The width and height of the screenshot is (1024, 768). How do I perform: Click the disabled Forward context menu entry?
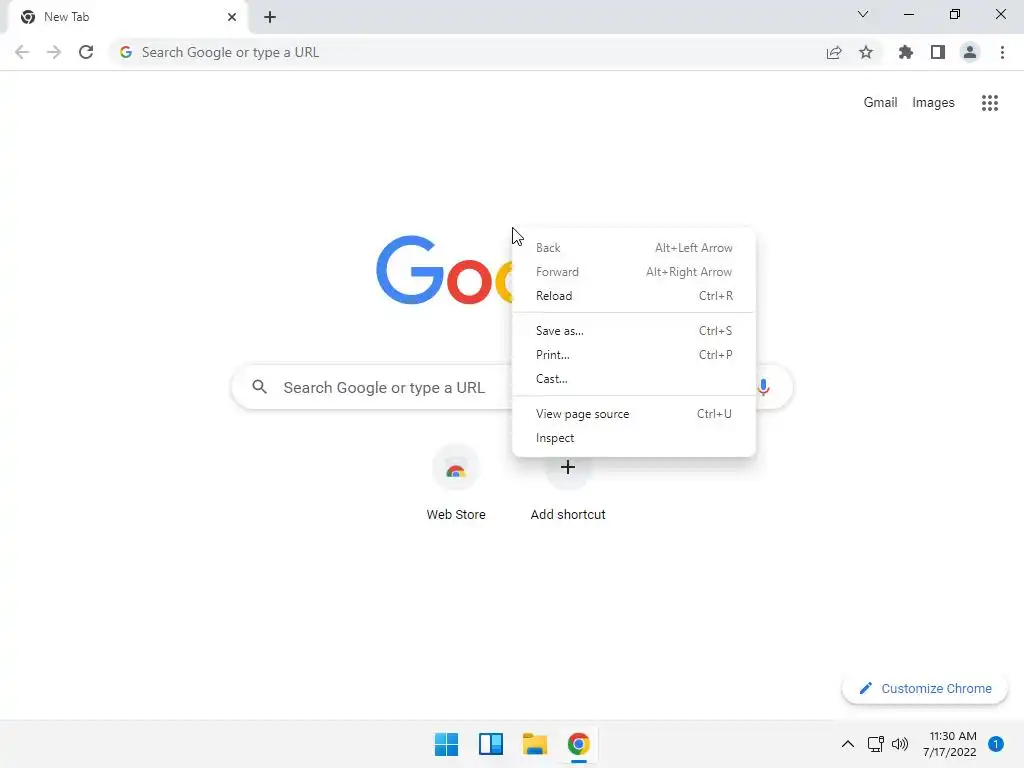[x=634, y=272]
